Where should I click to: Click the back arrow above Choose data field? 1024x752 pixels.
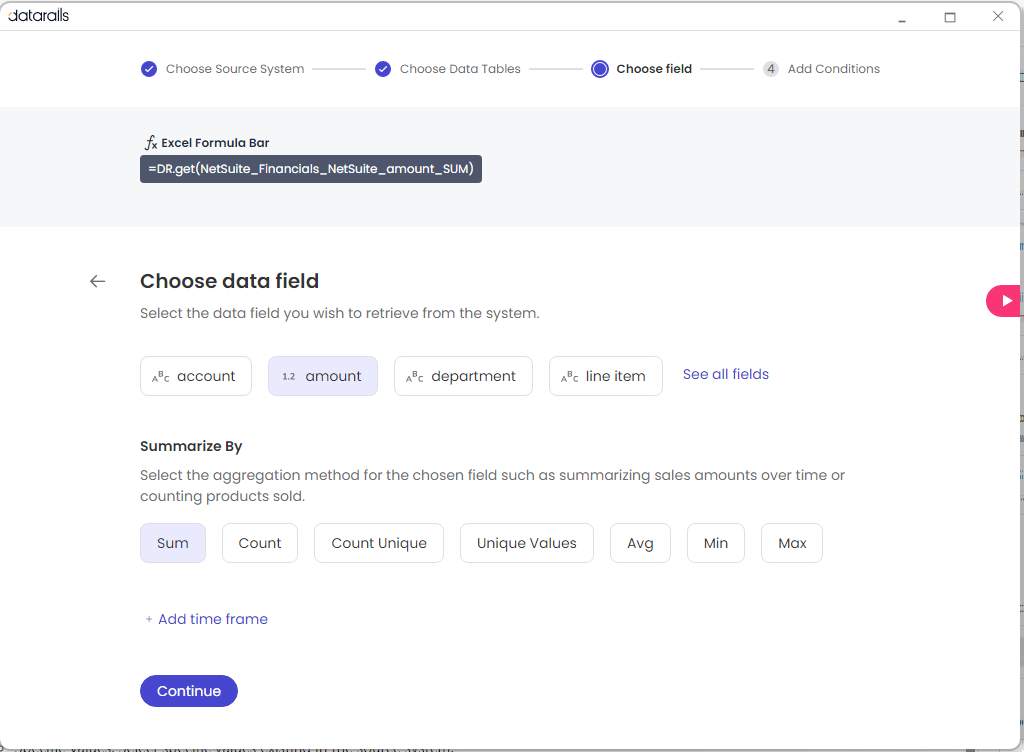(x=97, y=281)
